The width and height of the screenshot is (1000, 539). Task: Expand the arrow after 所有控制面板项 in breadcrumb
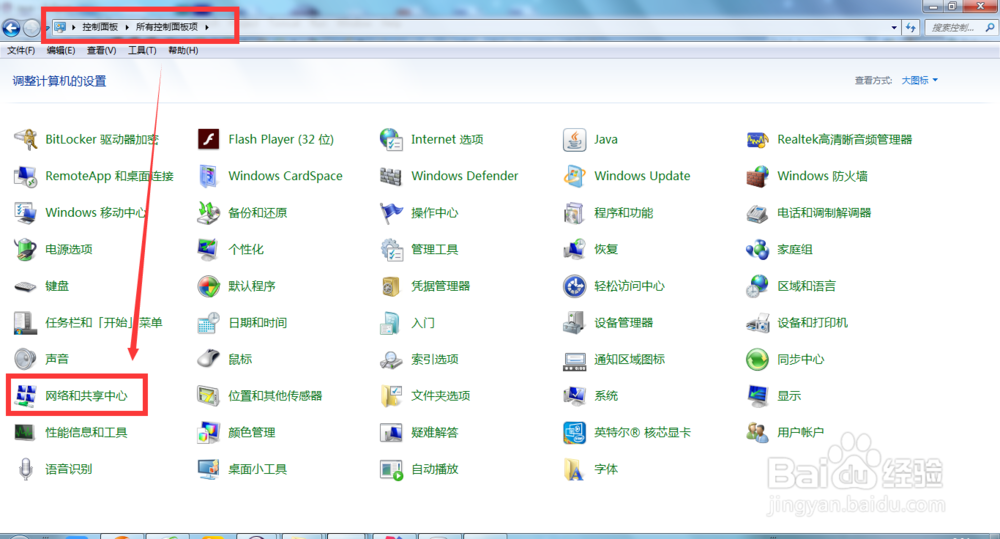(x=207, y=27)
